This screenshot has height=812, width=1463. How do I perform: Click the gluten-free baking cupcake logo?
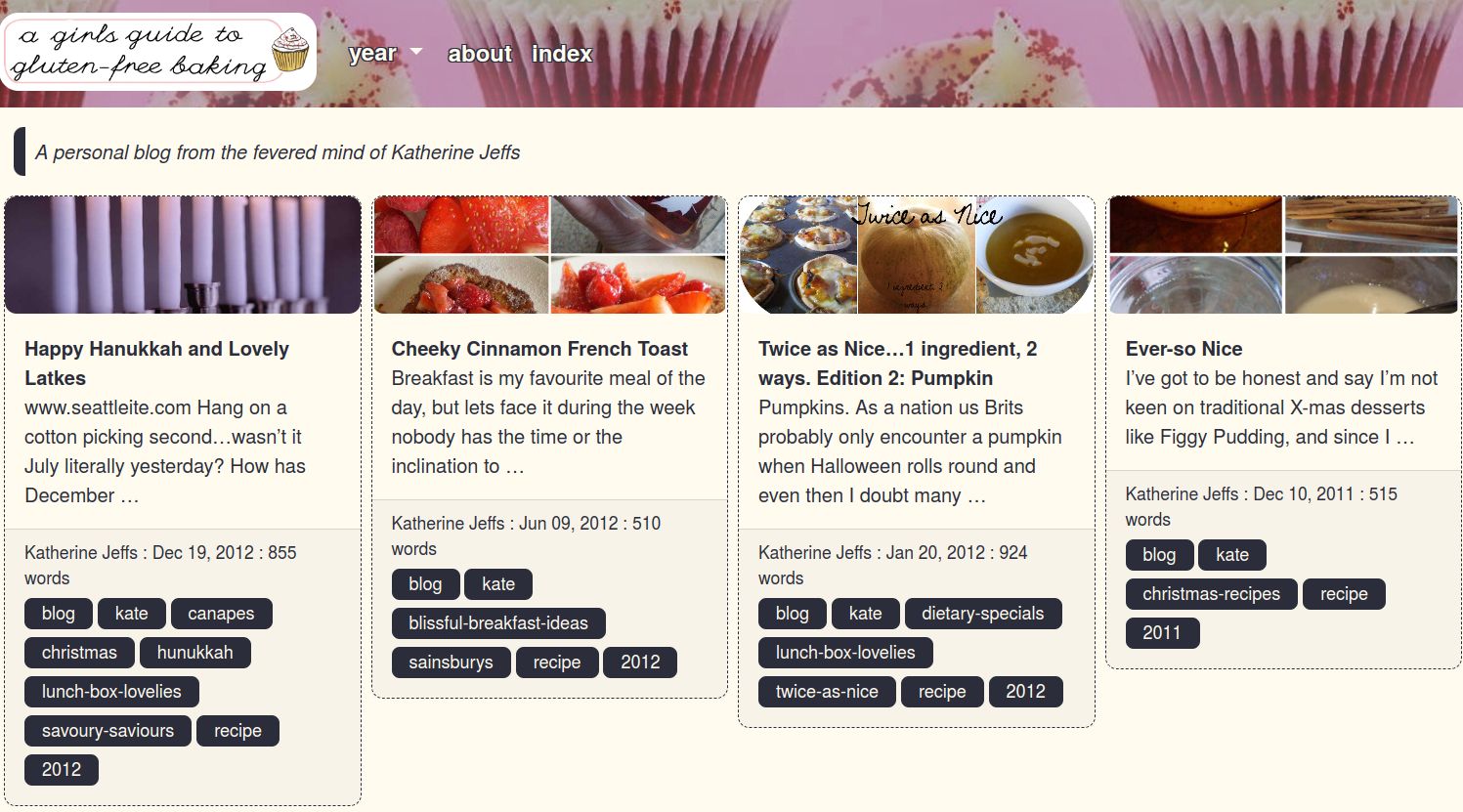(x=158, y=51)
